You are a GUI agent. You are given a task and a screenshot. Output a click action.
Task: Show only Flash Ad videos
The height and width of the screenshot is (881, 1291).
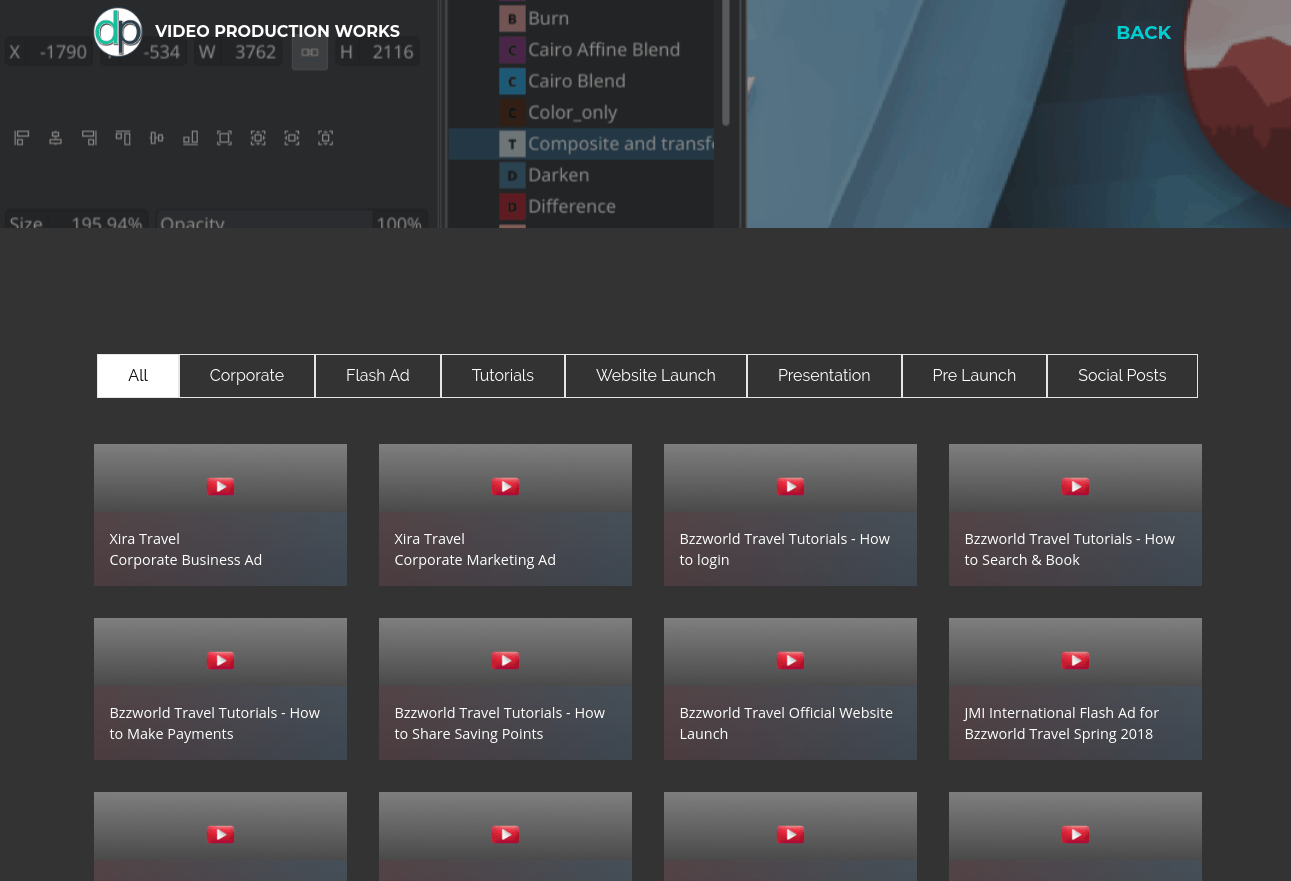coord(378,376)
